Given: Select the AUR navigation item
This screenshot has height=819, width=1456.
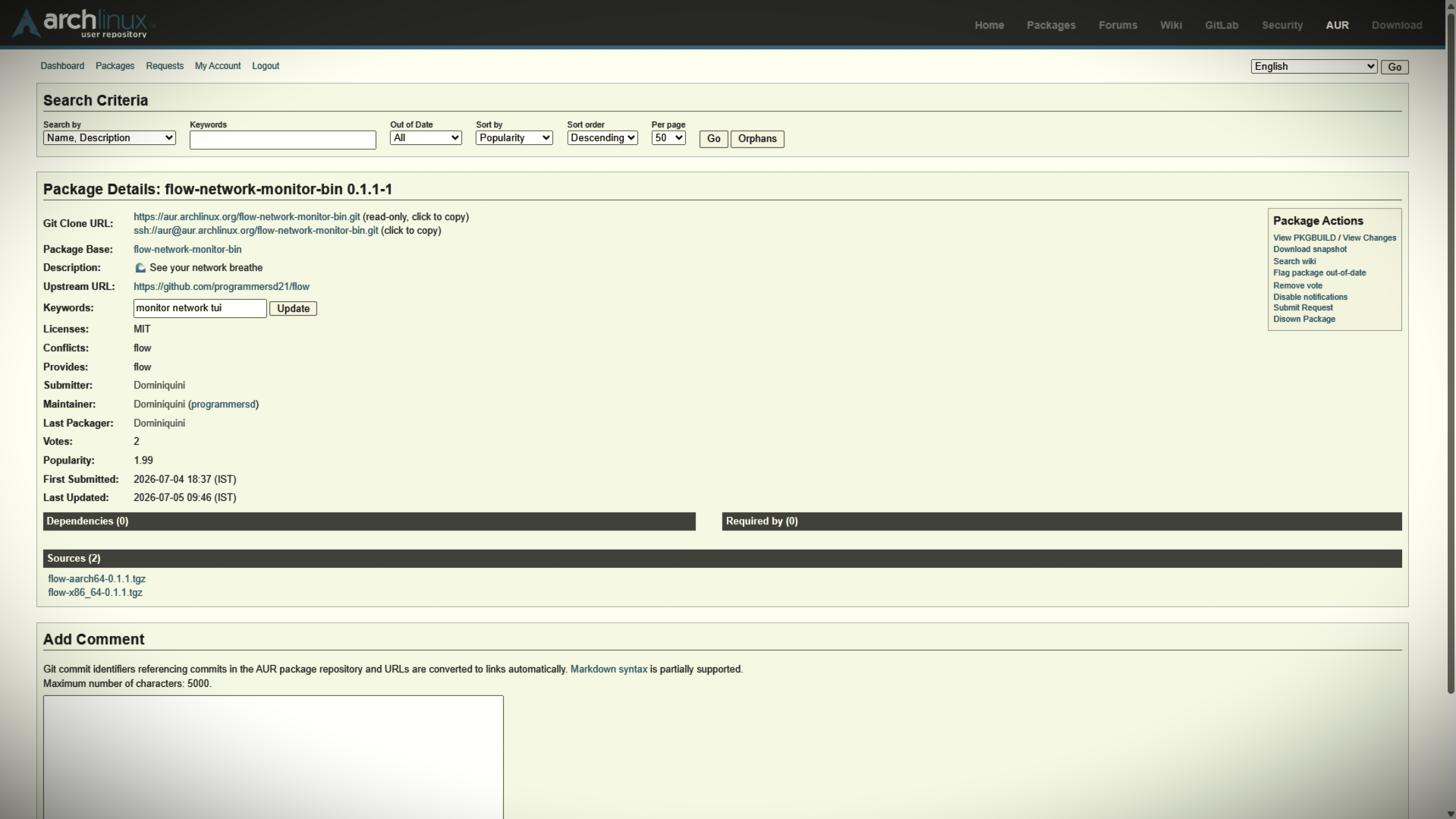Looking at the screenshot, I should click(x=1337, y=25).
